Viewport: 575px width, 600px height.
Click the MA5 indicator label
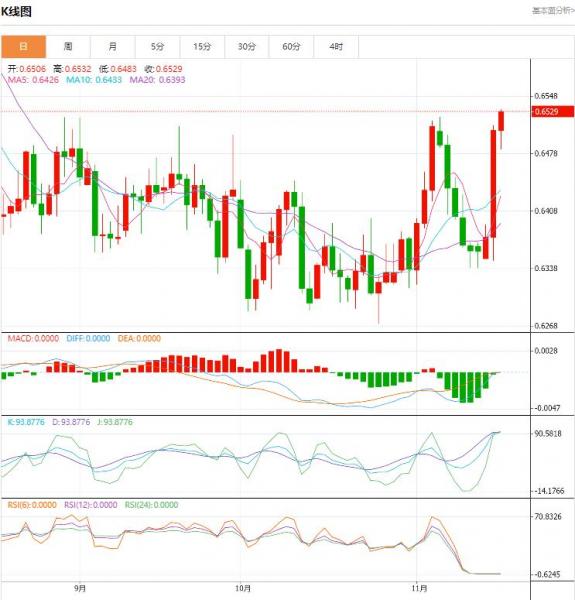tap(33, 80)
